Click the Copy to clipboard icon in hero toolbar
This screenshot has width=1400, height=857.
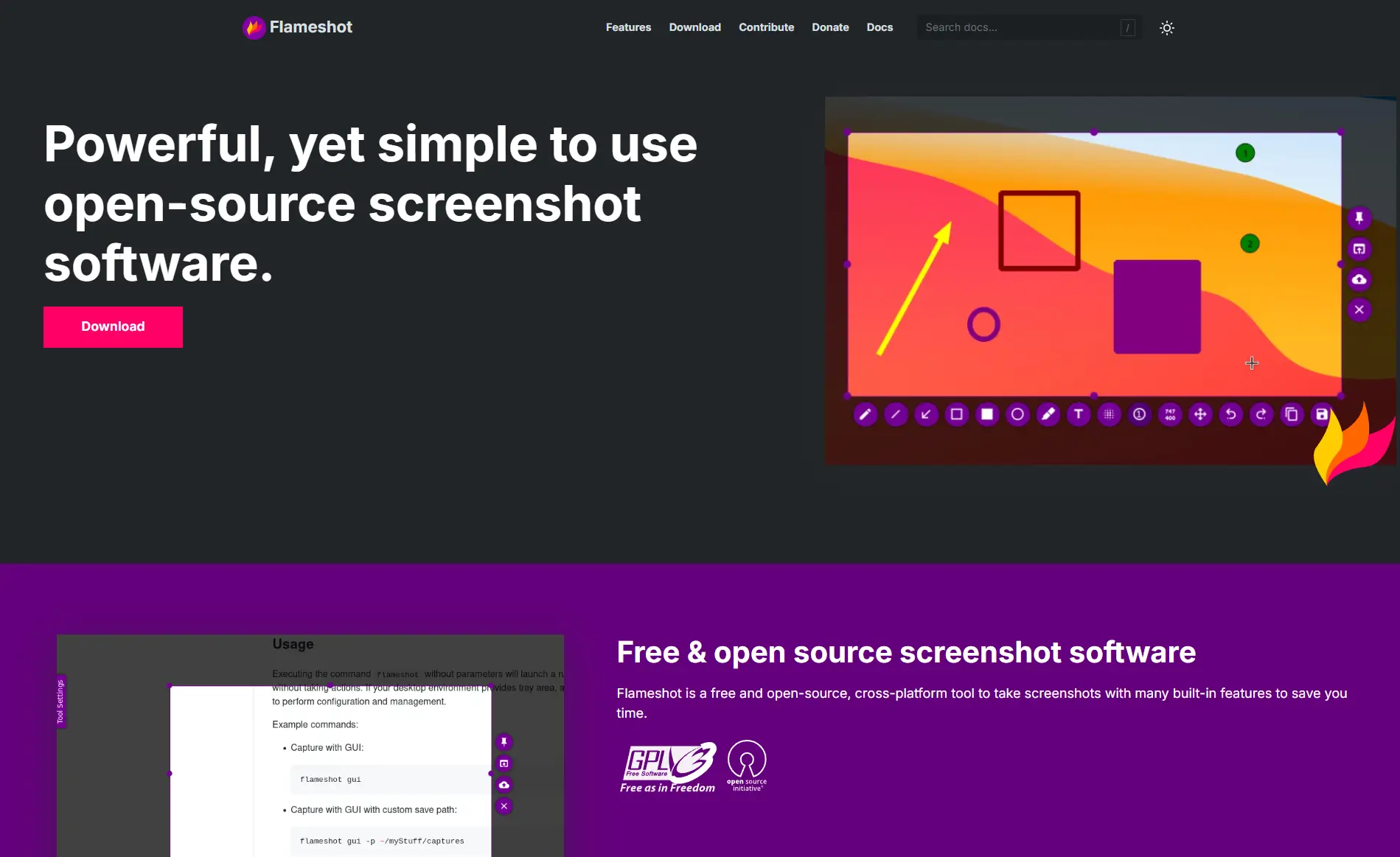coord(1292,414)
